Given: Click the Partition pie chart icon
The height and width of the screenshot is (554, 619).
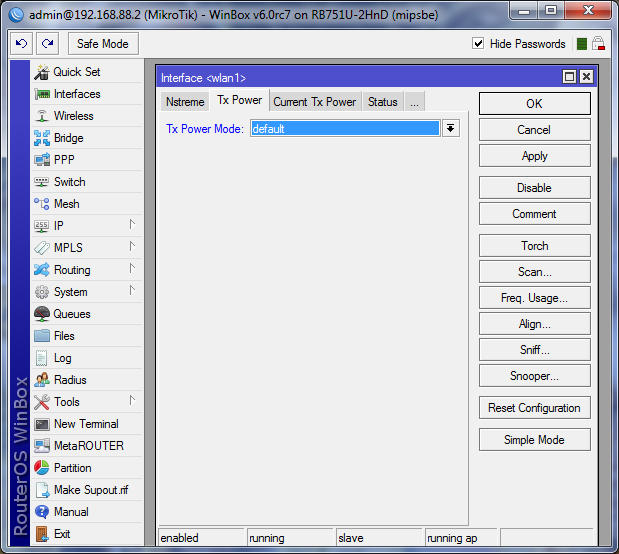Looking at the screenshot, I should tap(41, 468).
